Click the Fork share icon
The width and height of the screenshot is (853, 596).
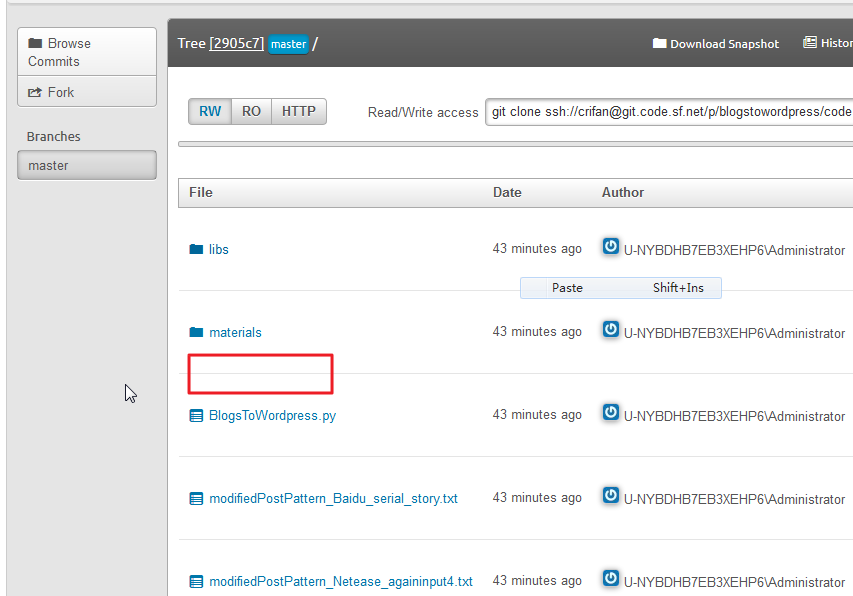[35, 92]
